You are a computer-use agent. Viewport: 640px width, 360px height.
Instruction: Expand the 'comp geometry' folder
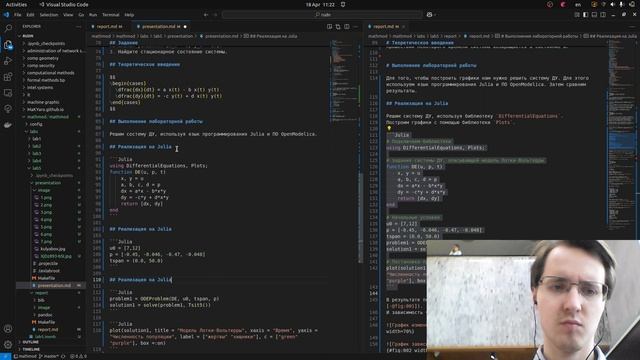[x=42, y=58]
